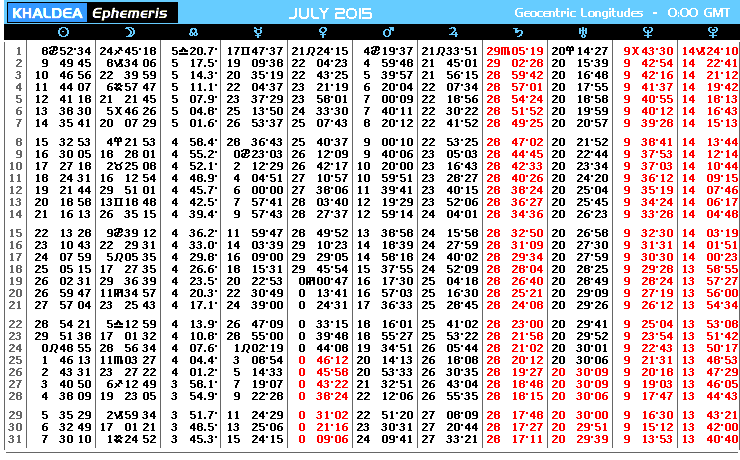Viewport: 740px width, 460px height.
Task: Select the Mercury glyph column header
Action: click(258, 33)
